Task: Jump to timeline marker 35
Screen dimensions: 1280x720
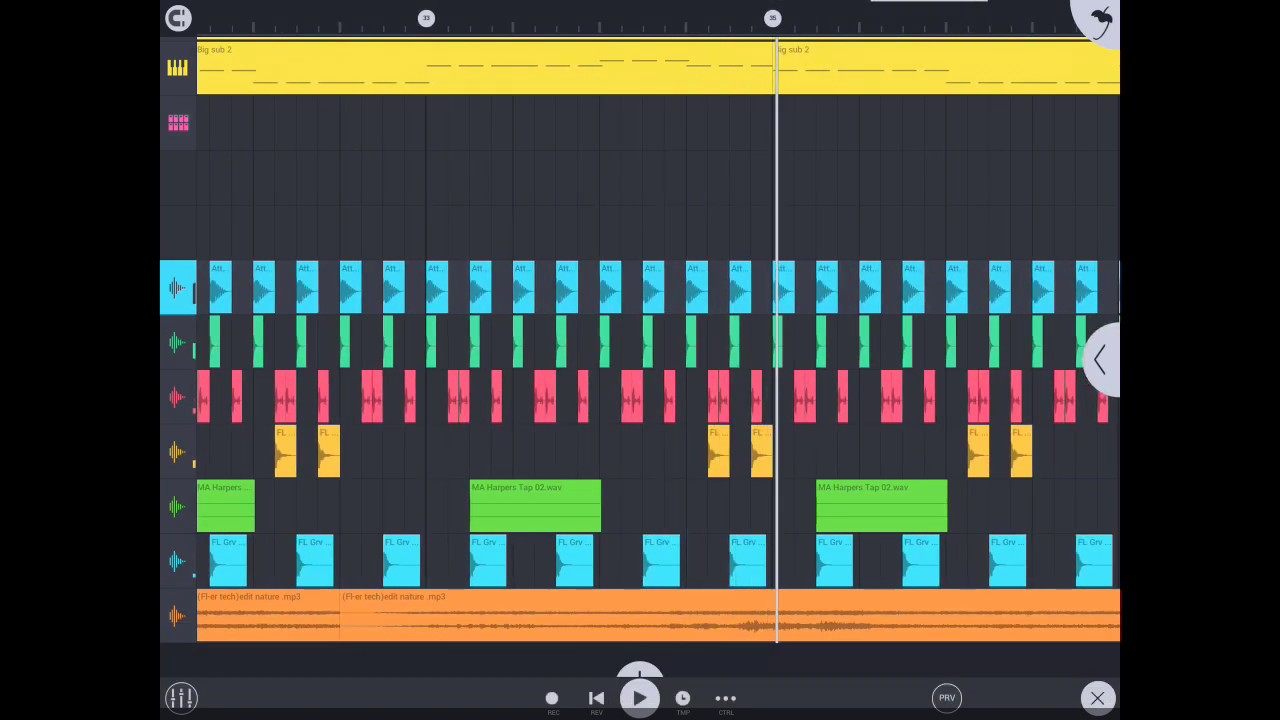Action: 772,18
